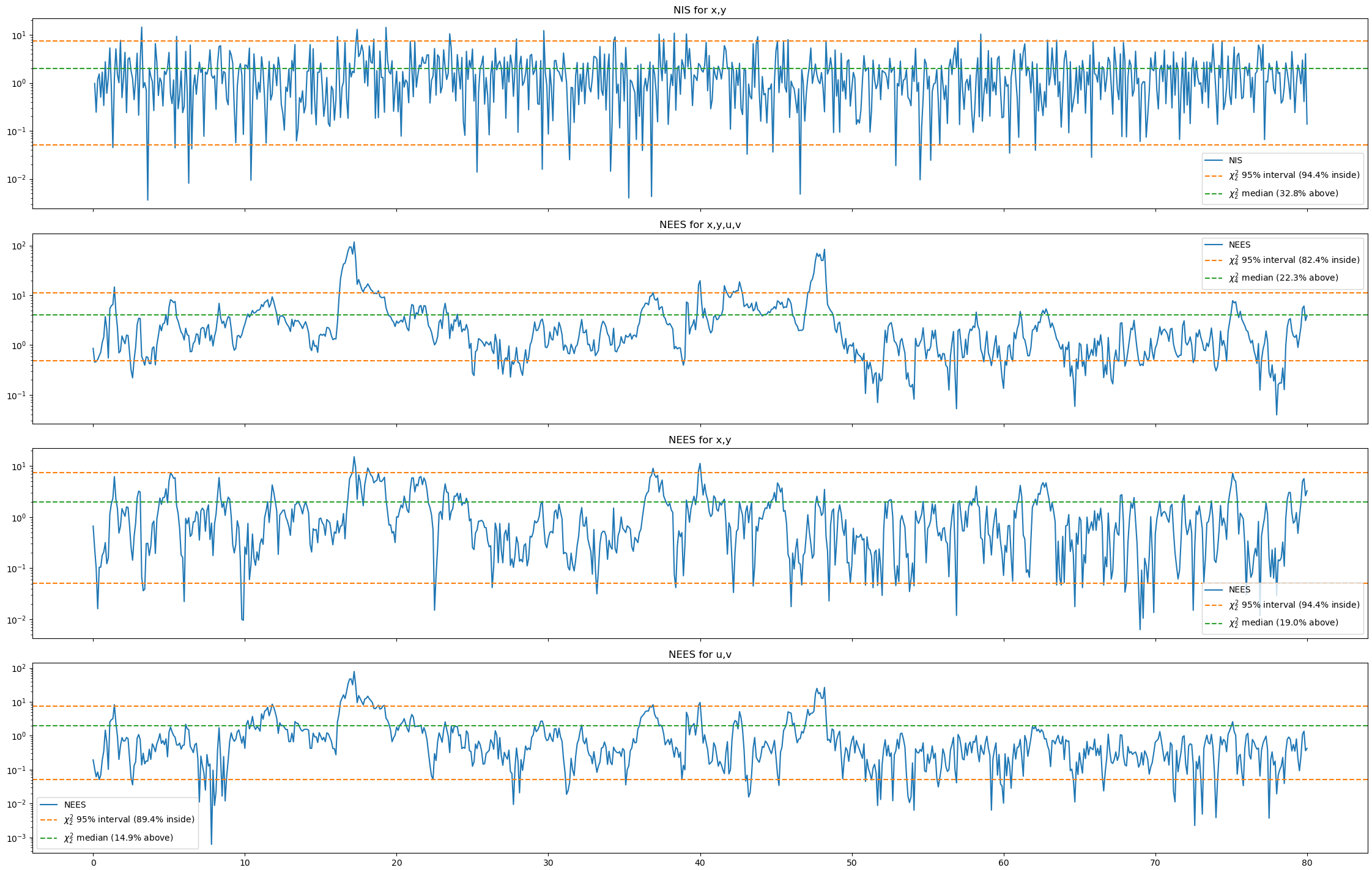
Task: Click the NEES legend label in third plot
Action: (x=1239, y=589)
